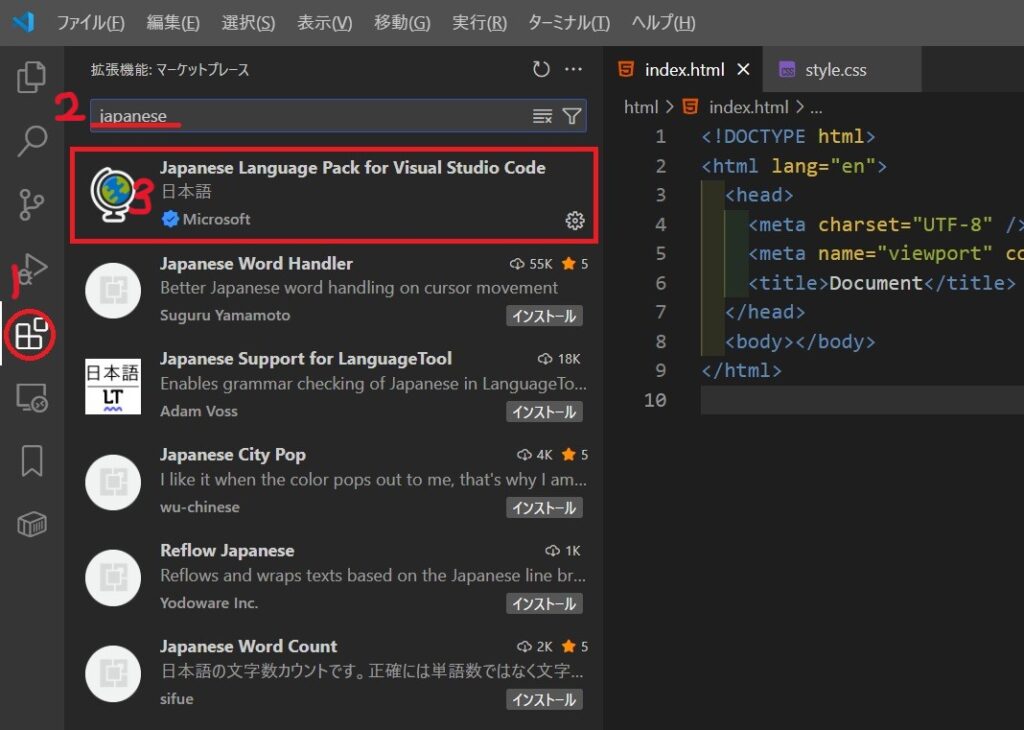1024x730 pixels.
Task: Click publisher name Suguru Yamamoto
Action: point(225,315)
